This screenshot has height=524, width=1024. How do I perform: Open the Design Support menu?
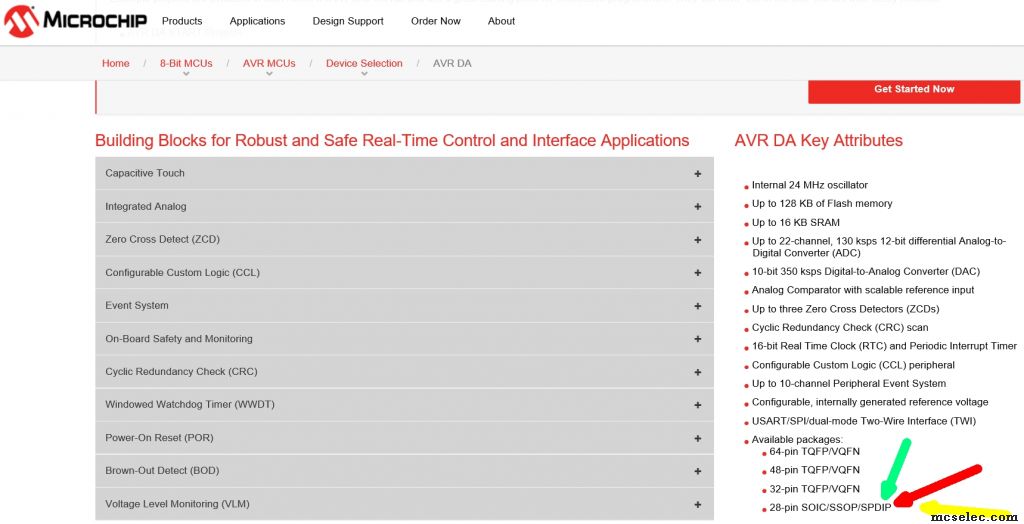[348, 21]
